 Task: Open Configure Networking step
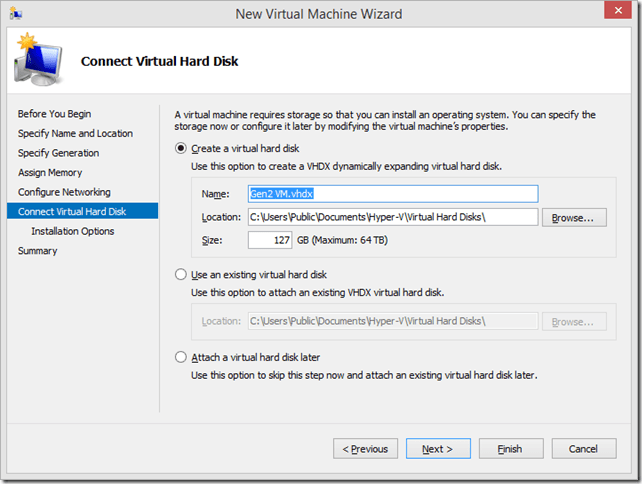[x=64, y=192]
